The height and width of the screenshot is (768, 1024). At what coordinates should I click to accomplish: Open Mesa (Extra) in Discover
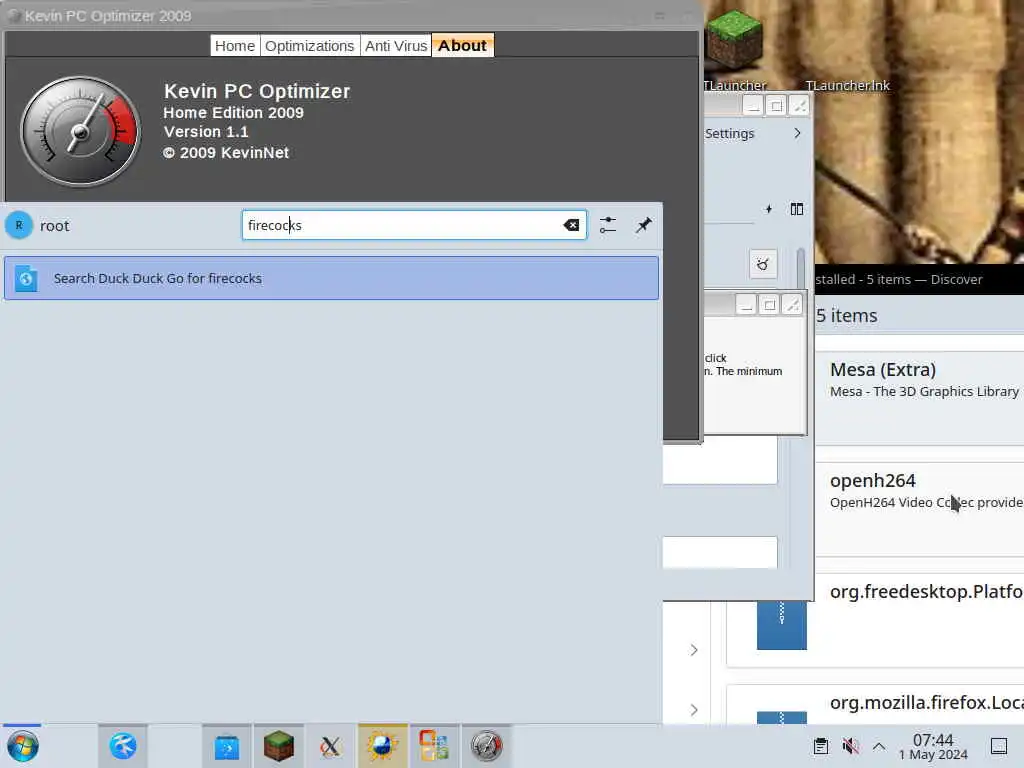[920, 398]
